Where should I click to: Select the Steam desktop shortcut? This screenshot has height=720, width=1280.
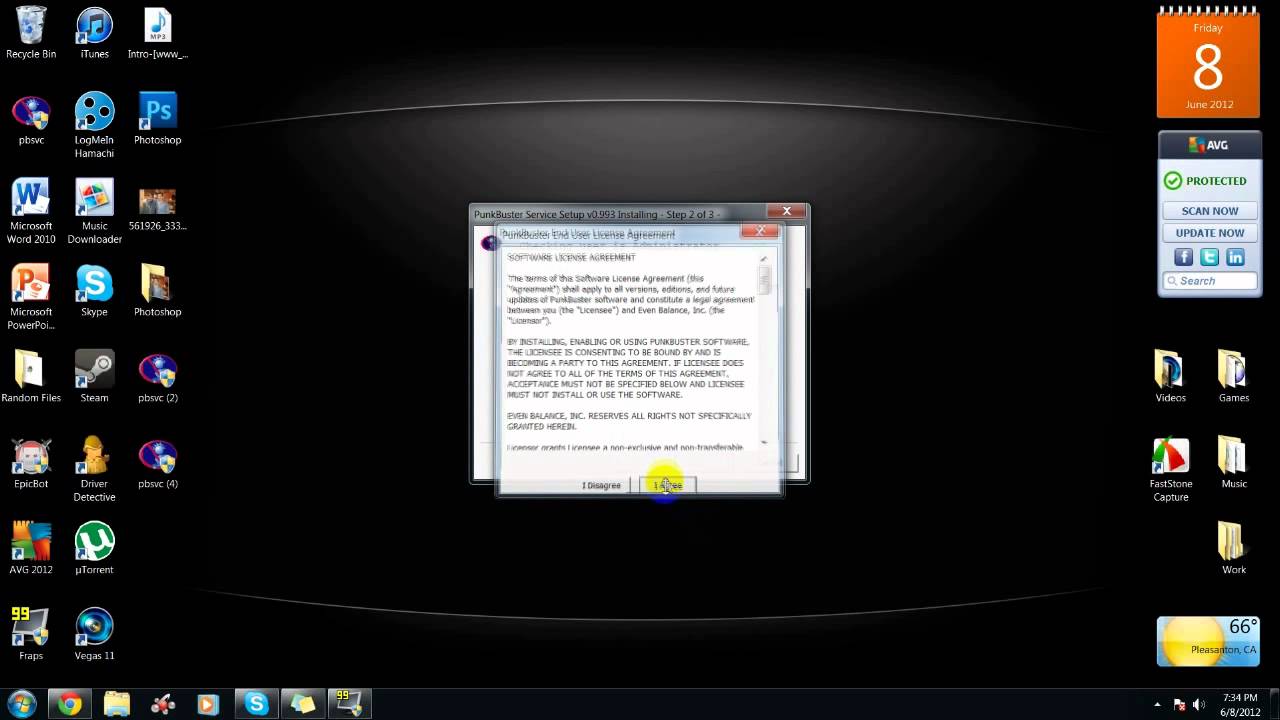(94, 377)
